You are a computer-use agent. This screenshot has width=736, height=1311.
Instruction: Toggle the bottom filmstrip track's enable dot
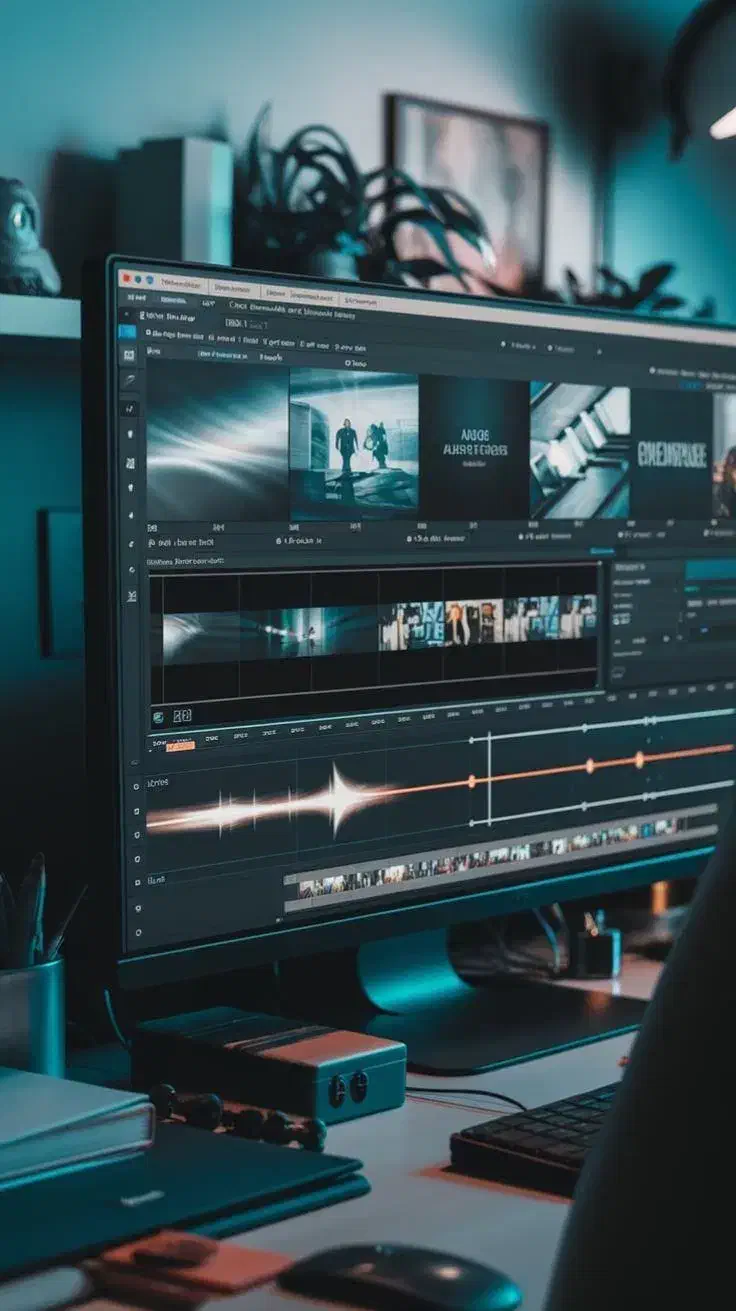137,884
